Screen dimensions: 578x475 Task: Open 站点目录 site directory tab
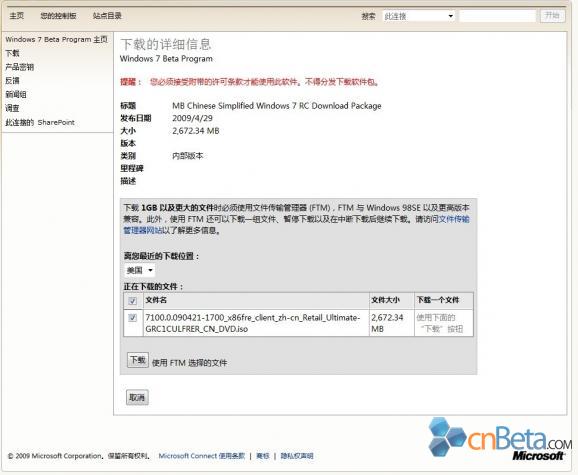point(107,15)
